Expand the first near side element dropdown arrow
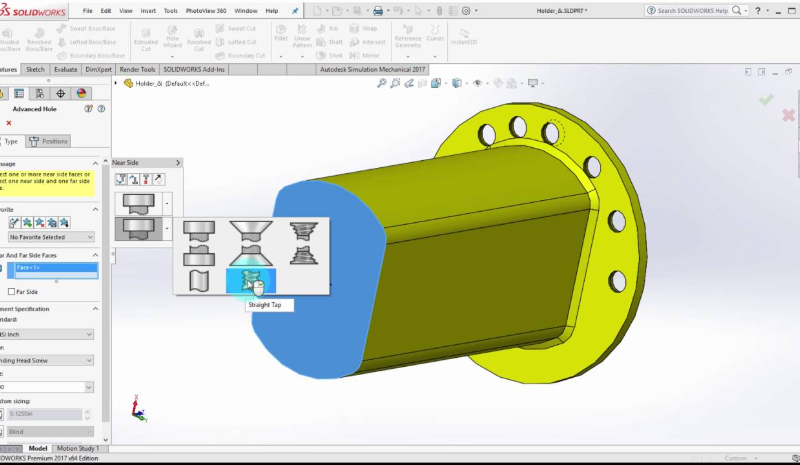Image resolution: width=800 pixels, height=465 pixels. click(166, 203)
